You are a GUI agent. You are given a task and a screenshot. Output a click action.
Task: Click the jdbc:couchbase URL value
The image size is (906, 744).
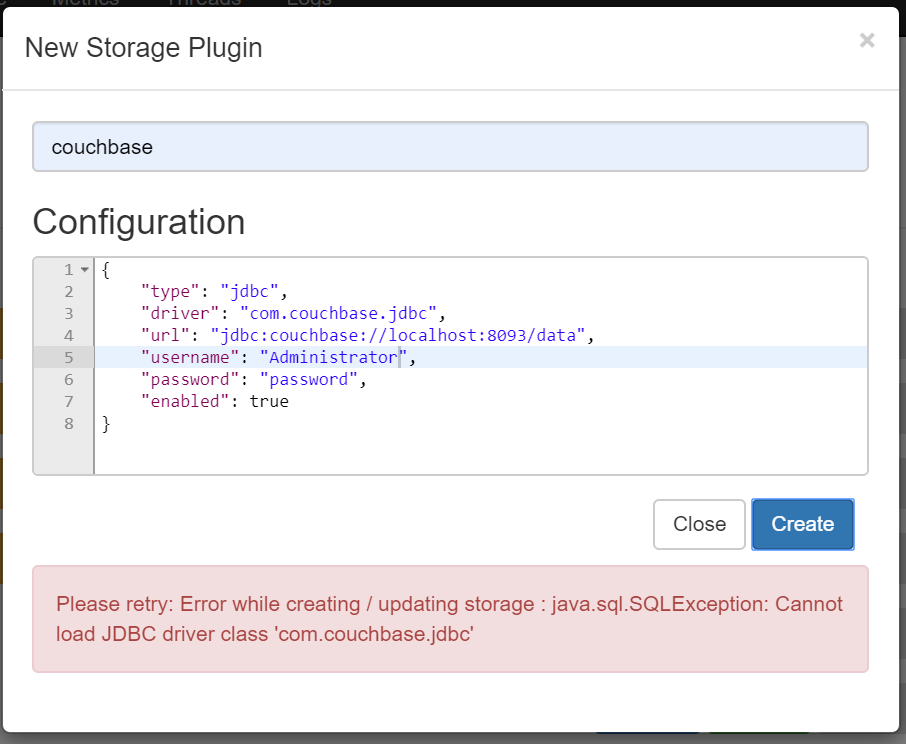coord(398,335)
